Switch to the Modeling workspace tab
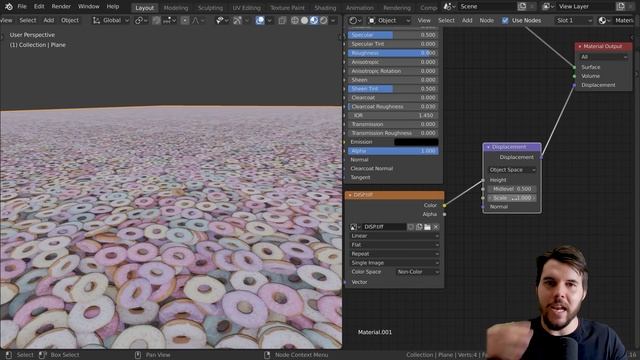640x360 pixels. point(176,8)
